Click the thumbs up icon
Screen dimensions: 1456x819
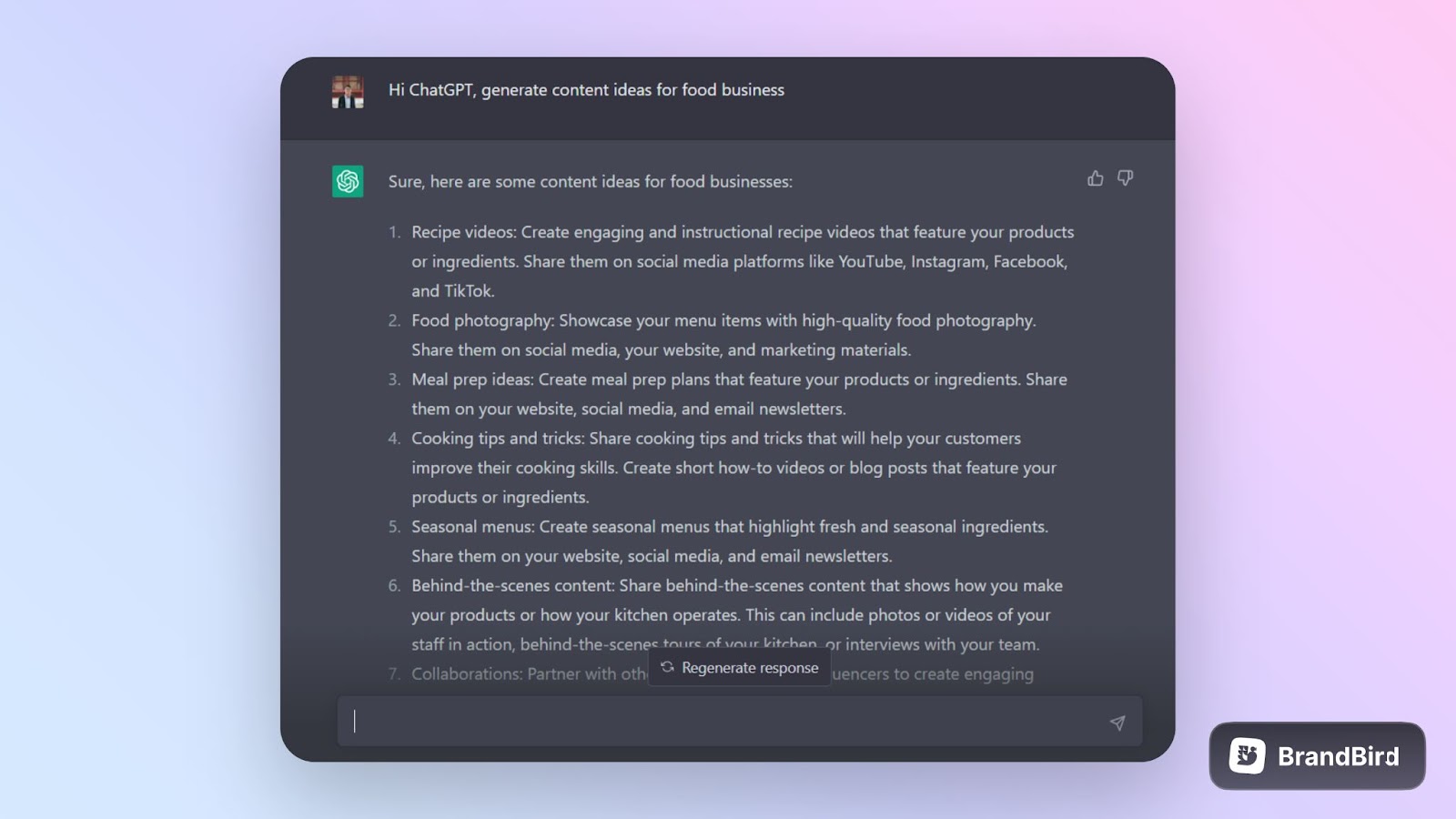1096,178
